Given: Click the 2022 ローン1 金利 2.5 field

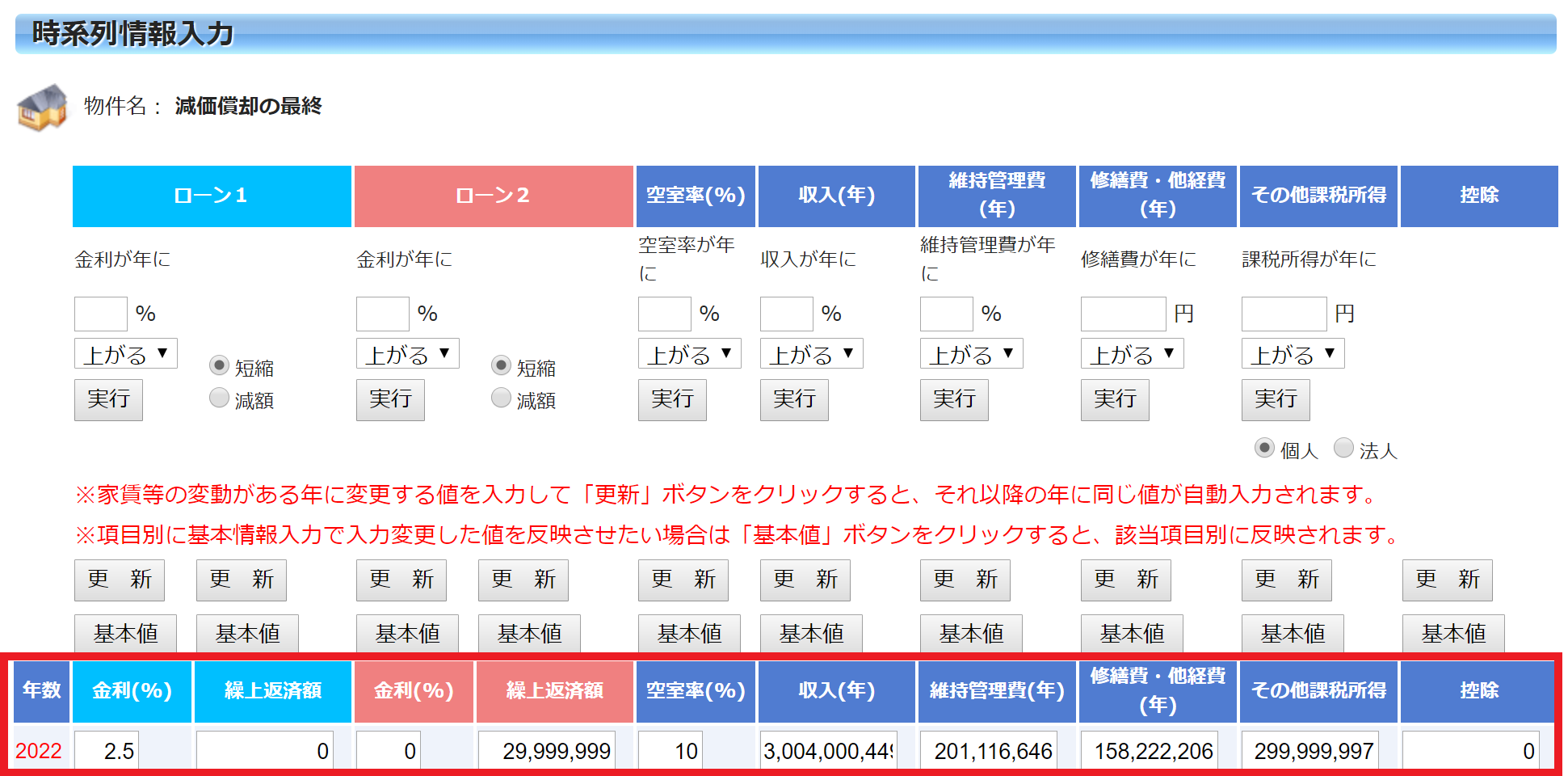Looking at the screenshot, I should click(107, 751).
